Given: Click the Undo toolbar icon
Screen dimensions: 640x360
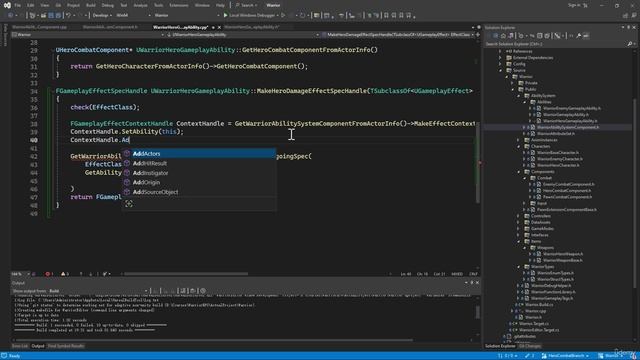Looking at the screenshot, I should point(69,15).
